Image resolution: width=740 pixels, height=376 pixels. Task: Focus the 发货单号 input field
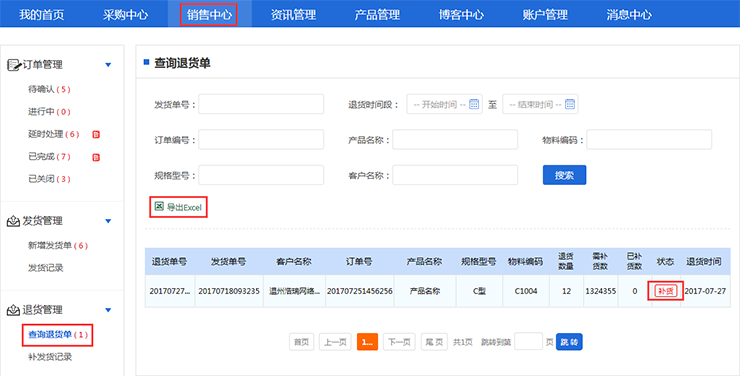pos(261,104)
